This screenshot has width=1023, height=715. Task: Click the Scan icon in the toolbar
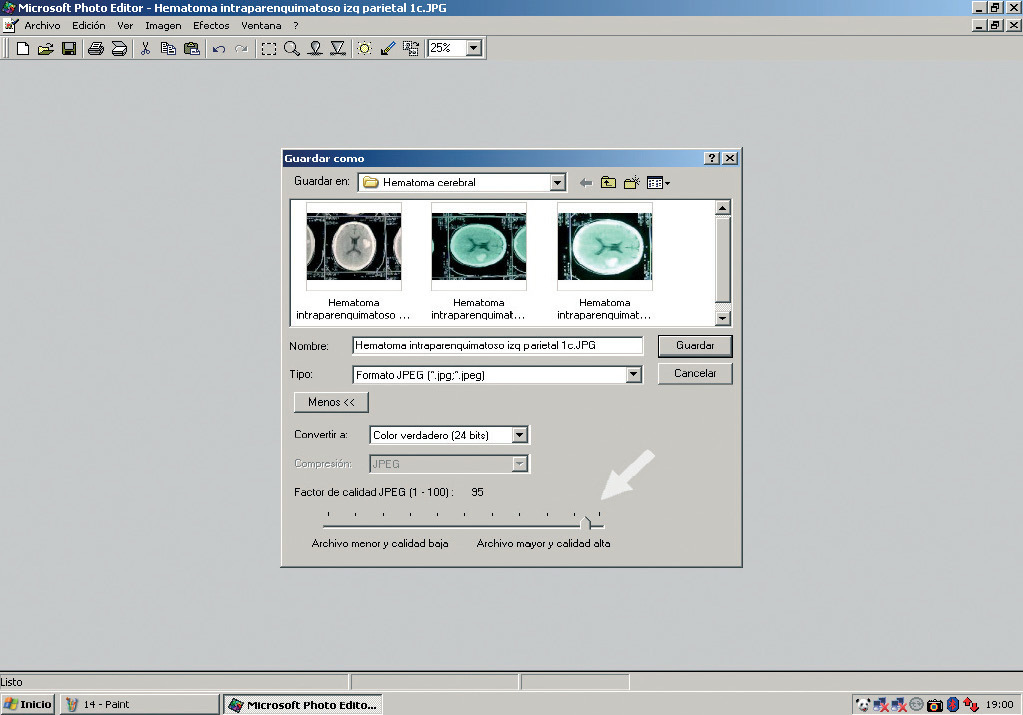(x=119, y=48)
